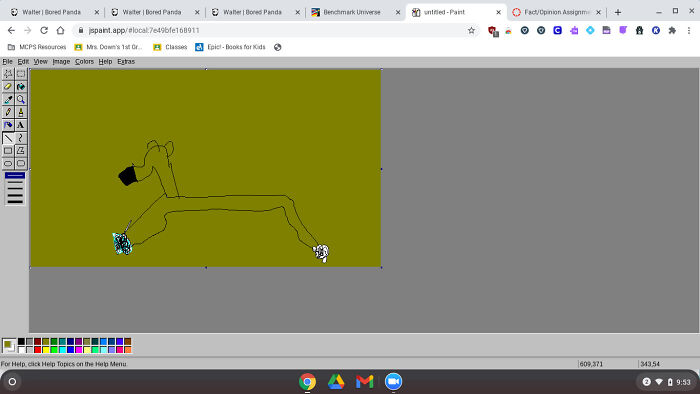Select the Airbrush tool
The height and width of the screenshot is (394, 700).
coord(8,125)
